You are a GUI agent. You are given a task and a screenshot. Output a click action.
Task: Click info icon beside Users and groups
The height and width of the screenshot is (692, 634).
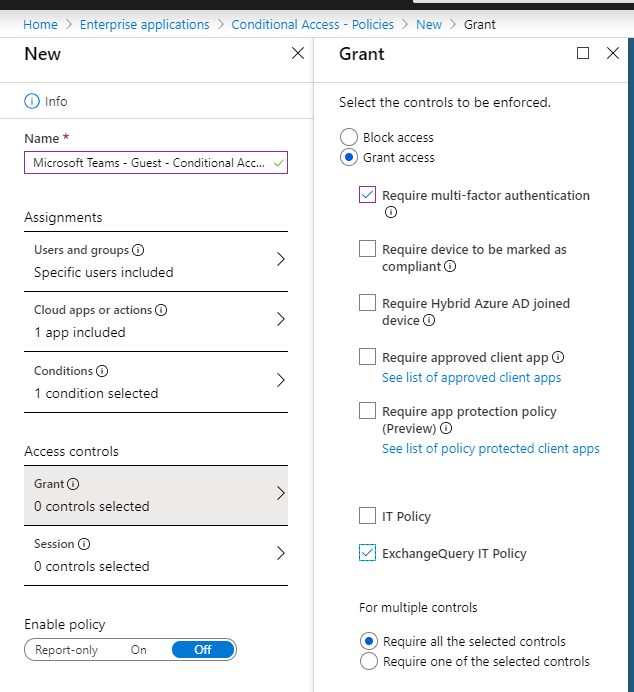point(138,250)
